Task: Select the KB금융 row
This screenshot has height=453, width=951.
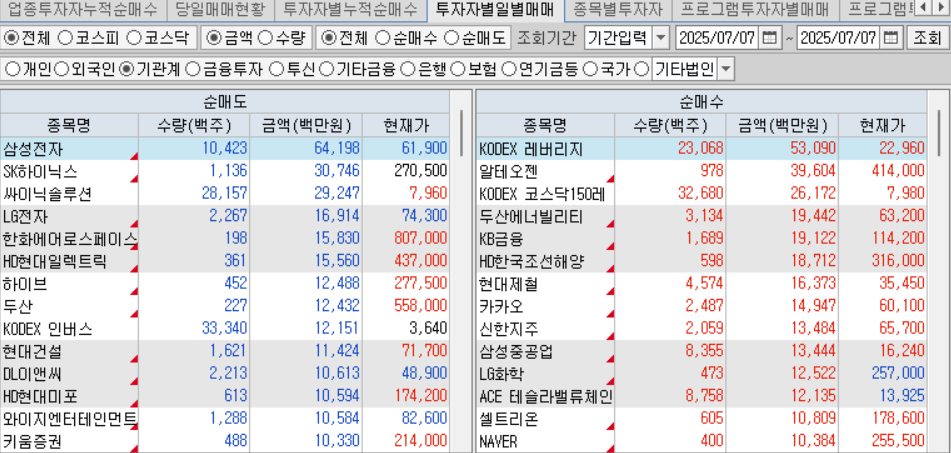Action: [x=701, y=239]
